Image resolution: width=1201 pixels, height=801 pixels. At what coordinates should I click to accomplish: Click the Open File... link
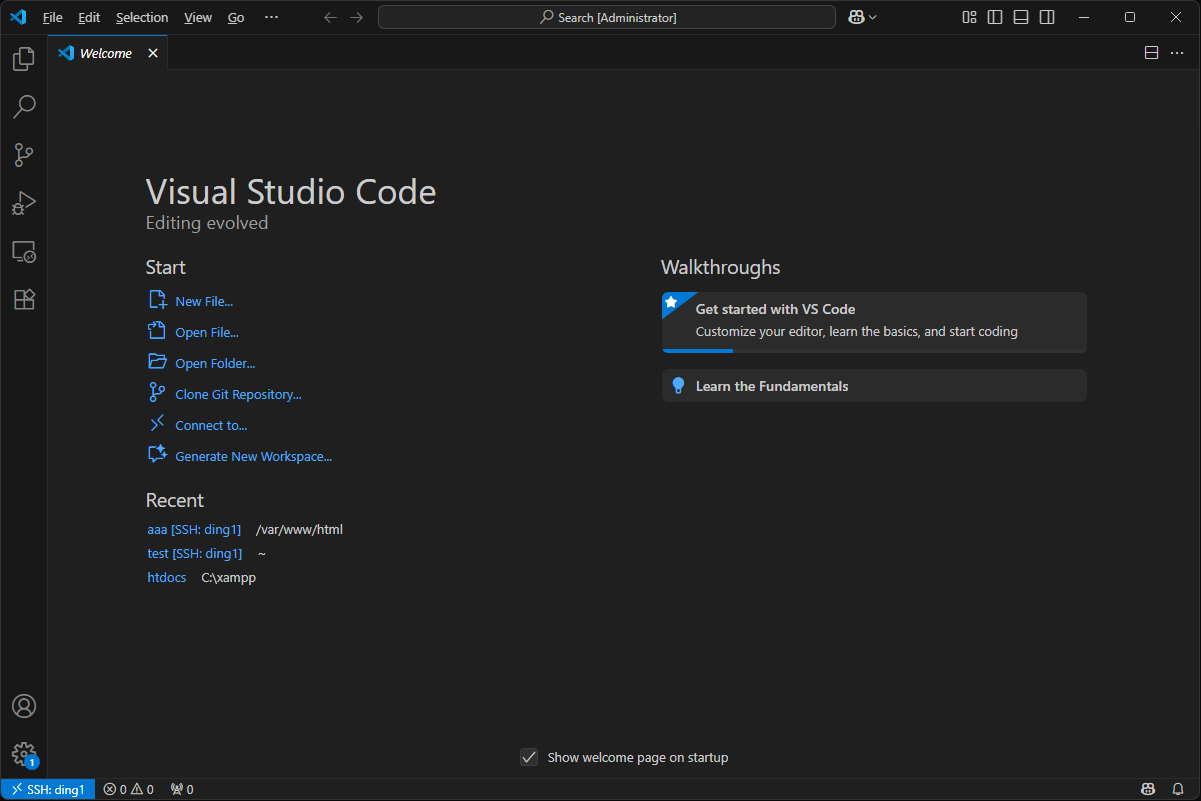coord(207,332)
